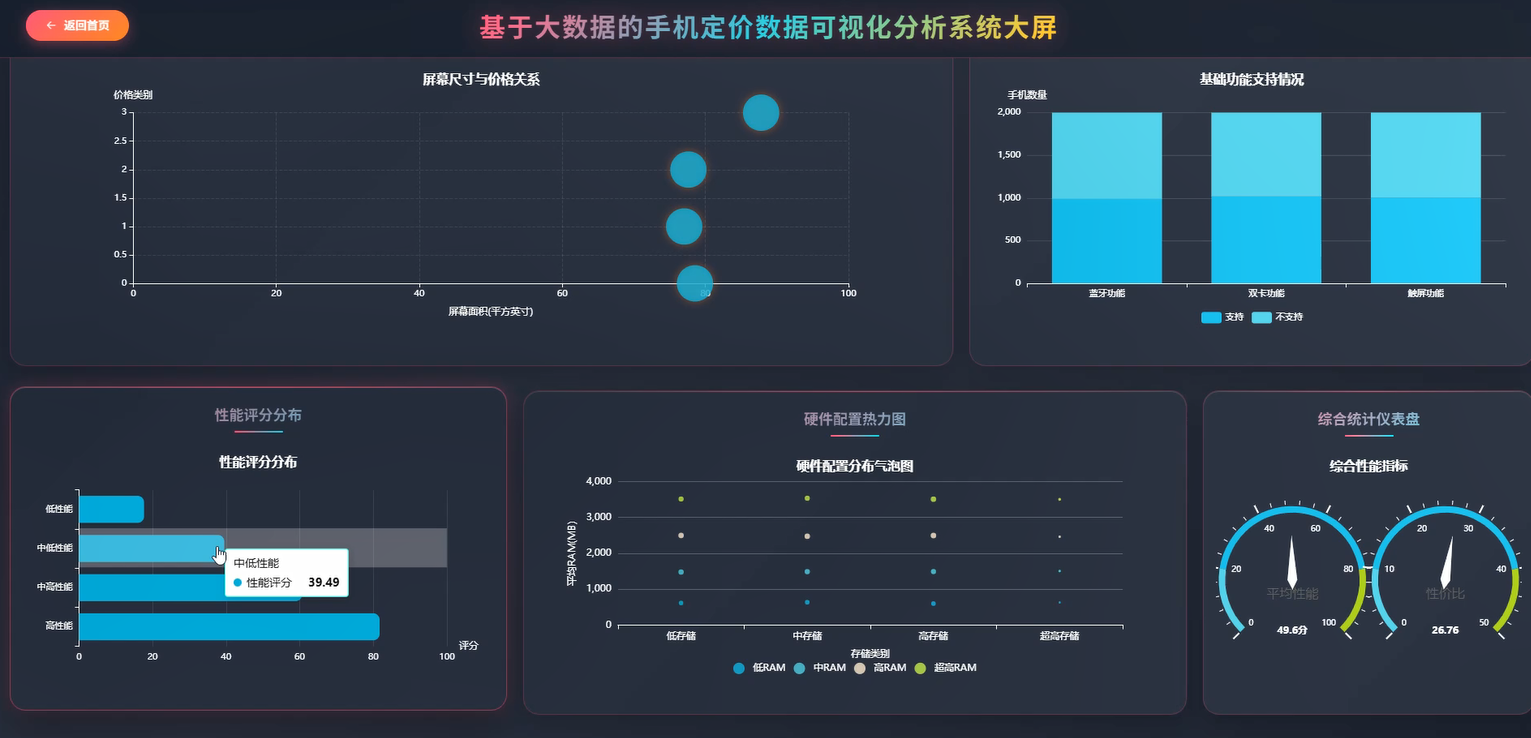Click the bubble at price category 1
This screenshot has height=738, width=1531.
tap(684, 226)
